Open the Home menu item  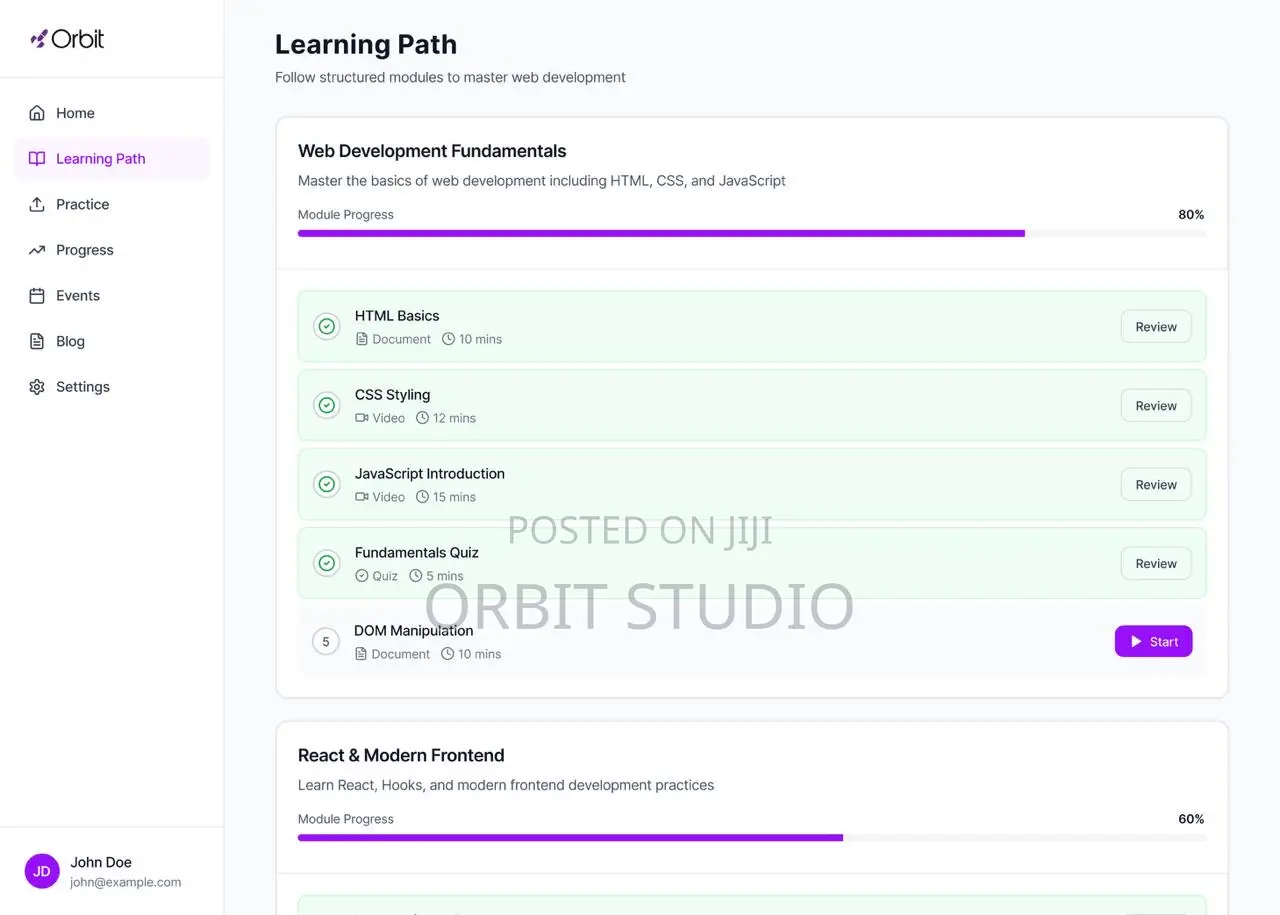[x=112, y=113]
